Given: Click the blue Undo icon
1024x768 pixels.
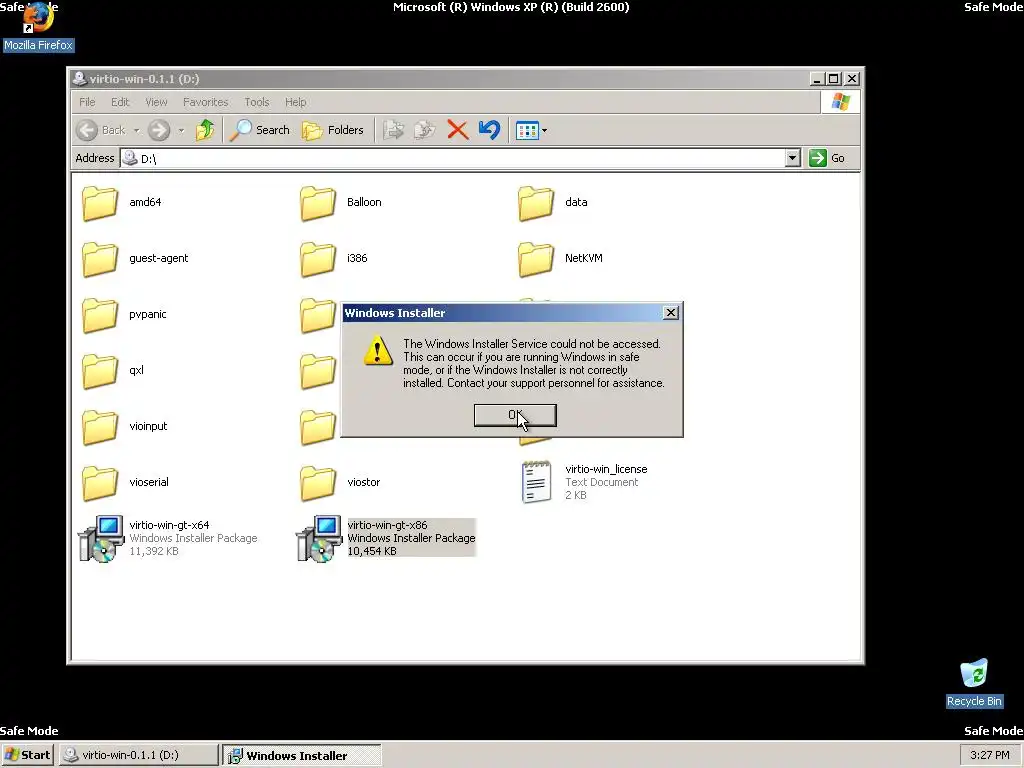Looking at the screenshot, I should (489, 130).
